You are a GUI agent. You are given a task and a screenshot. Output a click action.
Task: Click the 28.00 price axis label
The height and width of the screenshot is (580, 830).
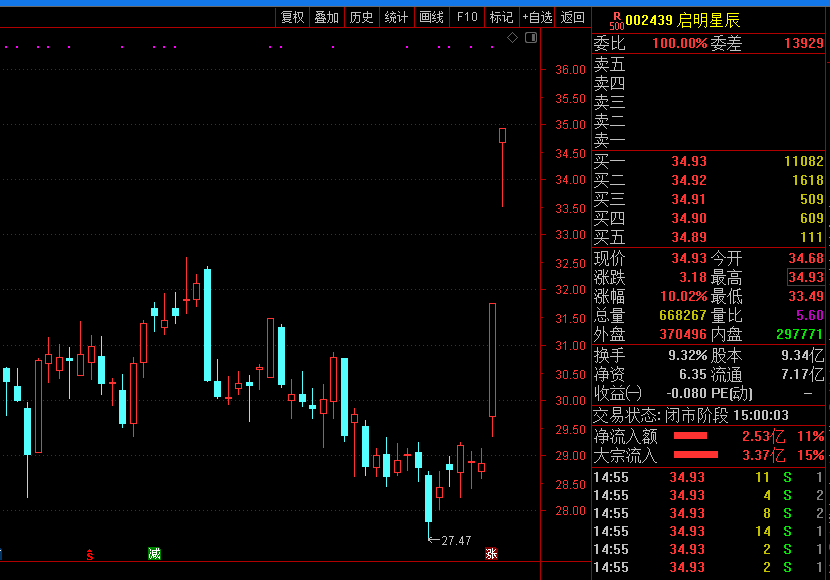[570, 511]
